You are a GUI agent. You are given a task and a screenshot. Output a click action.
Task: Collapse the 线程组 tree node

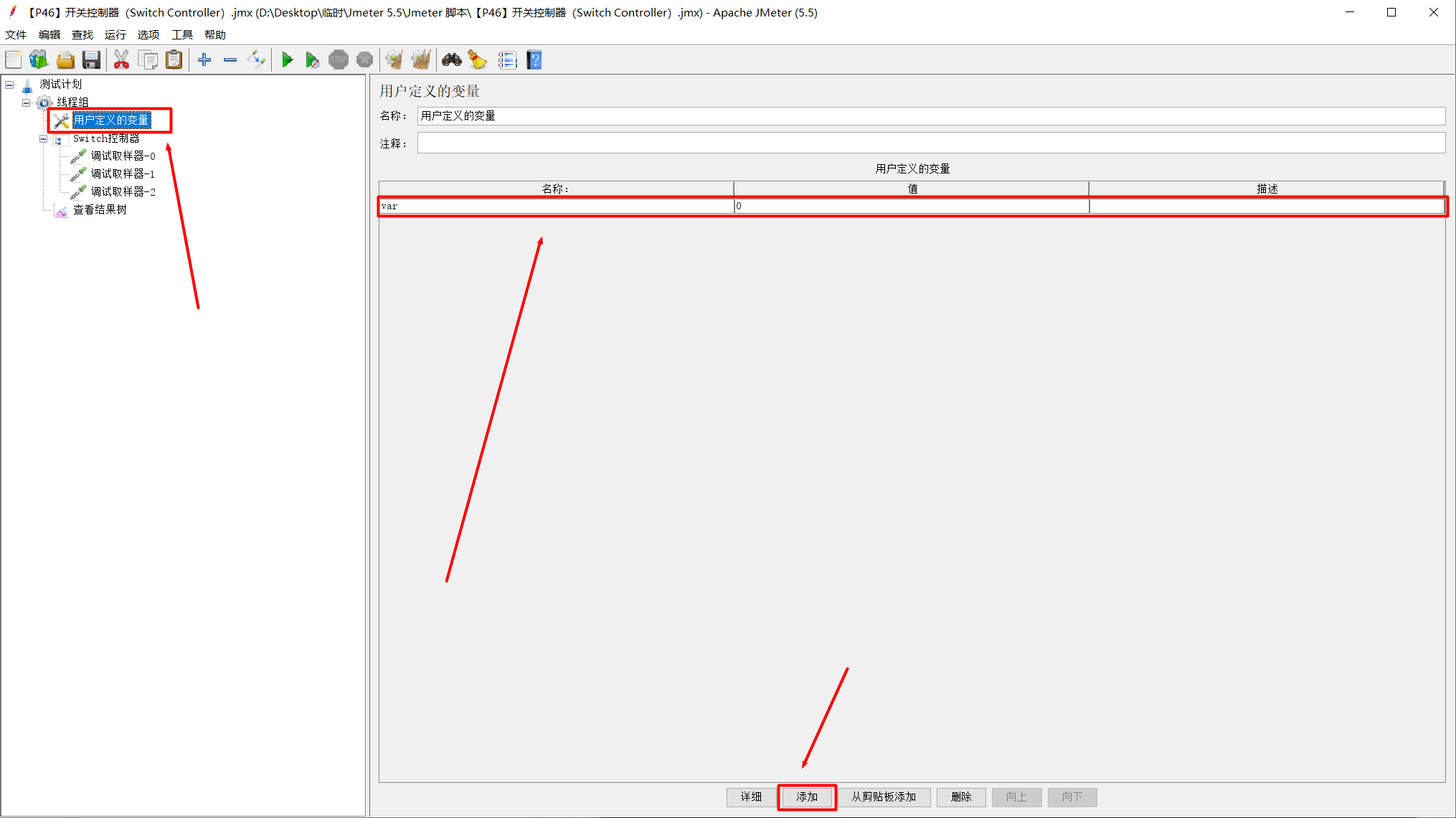click(27, 103)
